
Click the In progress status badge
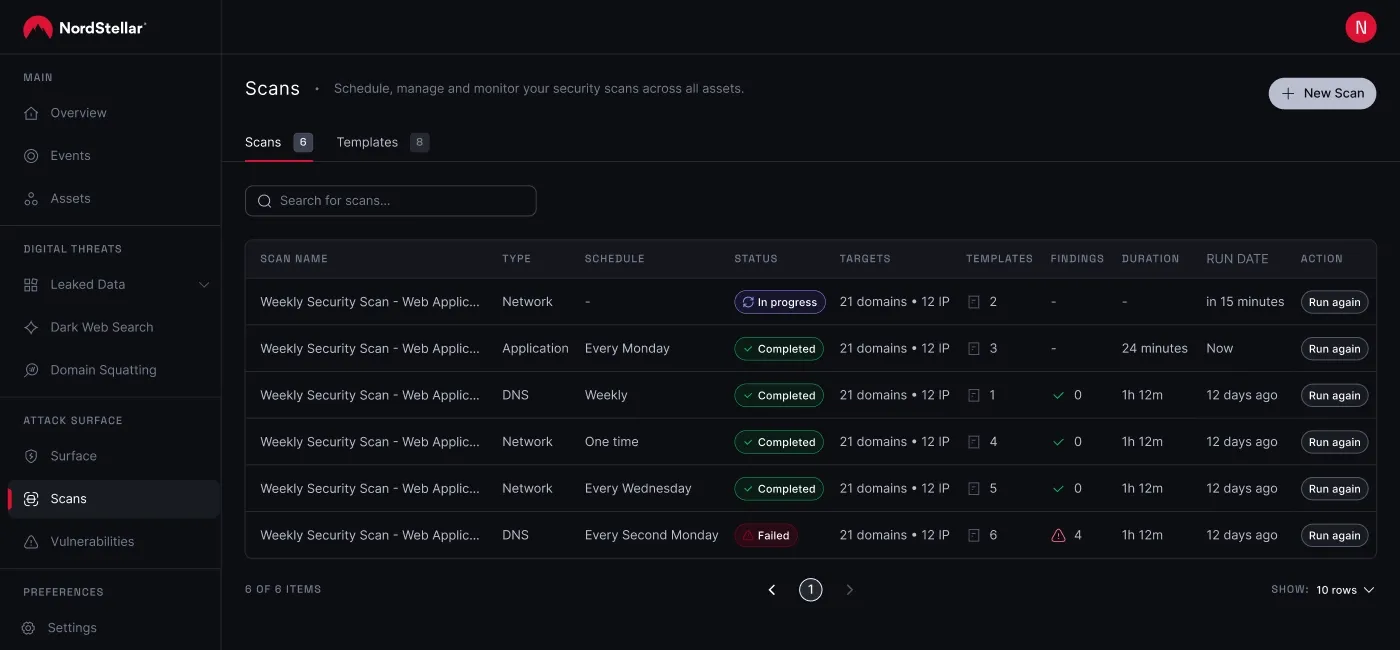(779, 301)
